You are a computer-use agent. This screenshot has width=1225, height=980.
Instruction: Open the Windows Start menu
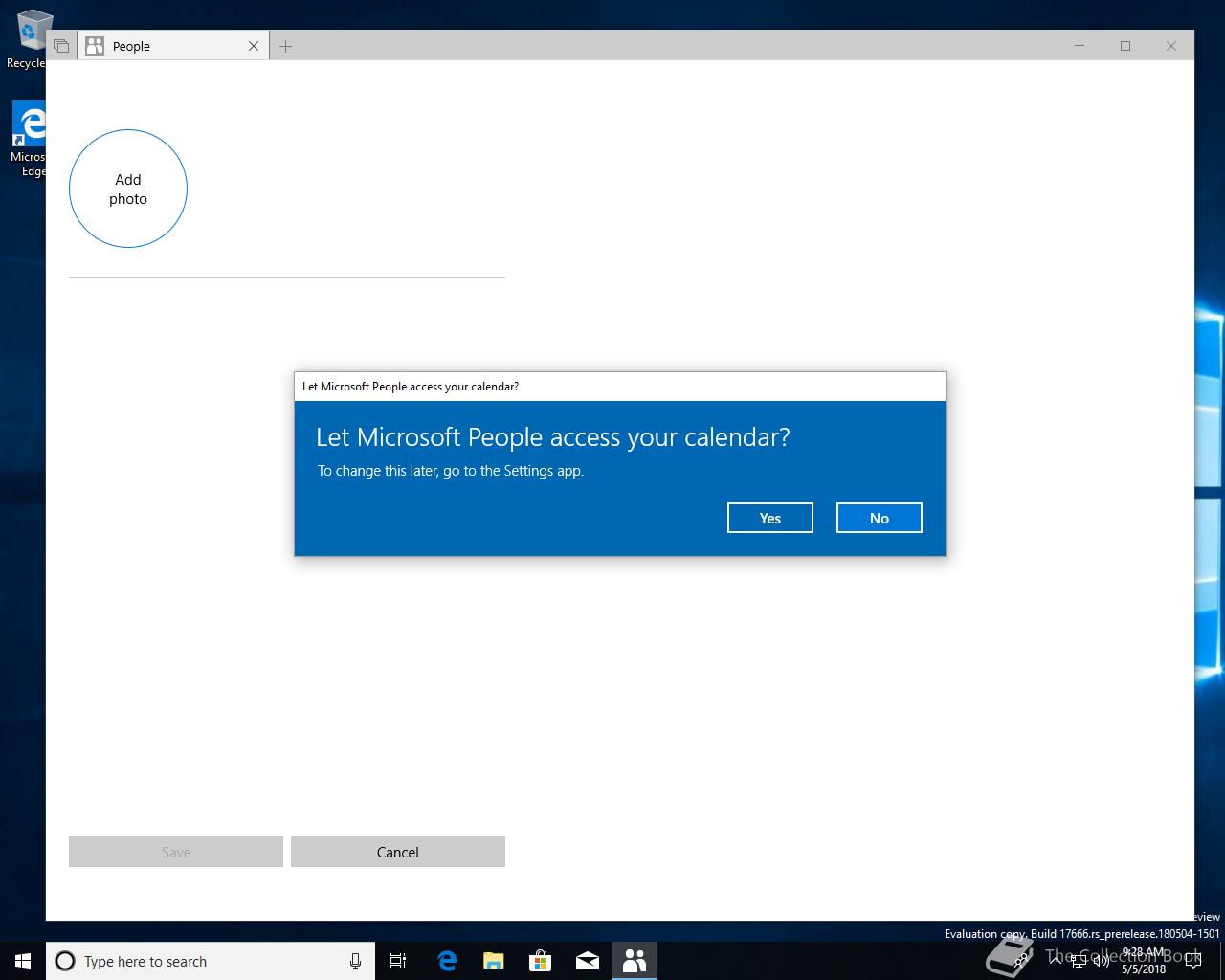(23, 961)
